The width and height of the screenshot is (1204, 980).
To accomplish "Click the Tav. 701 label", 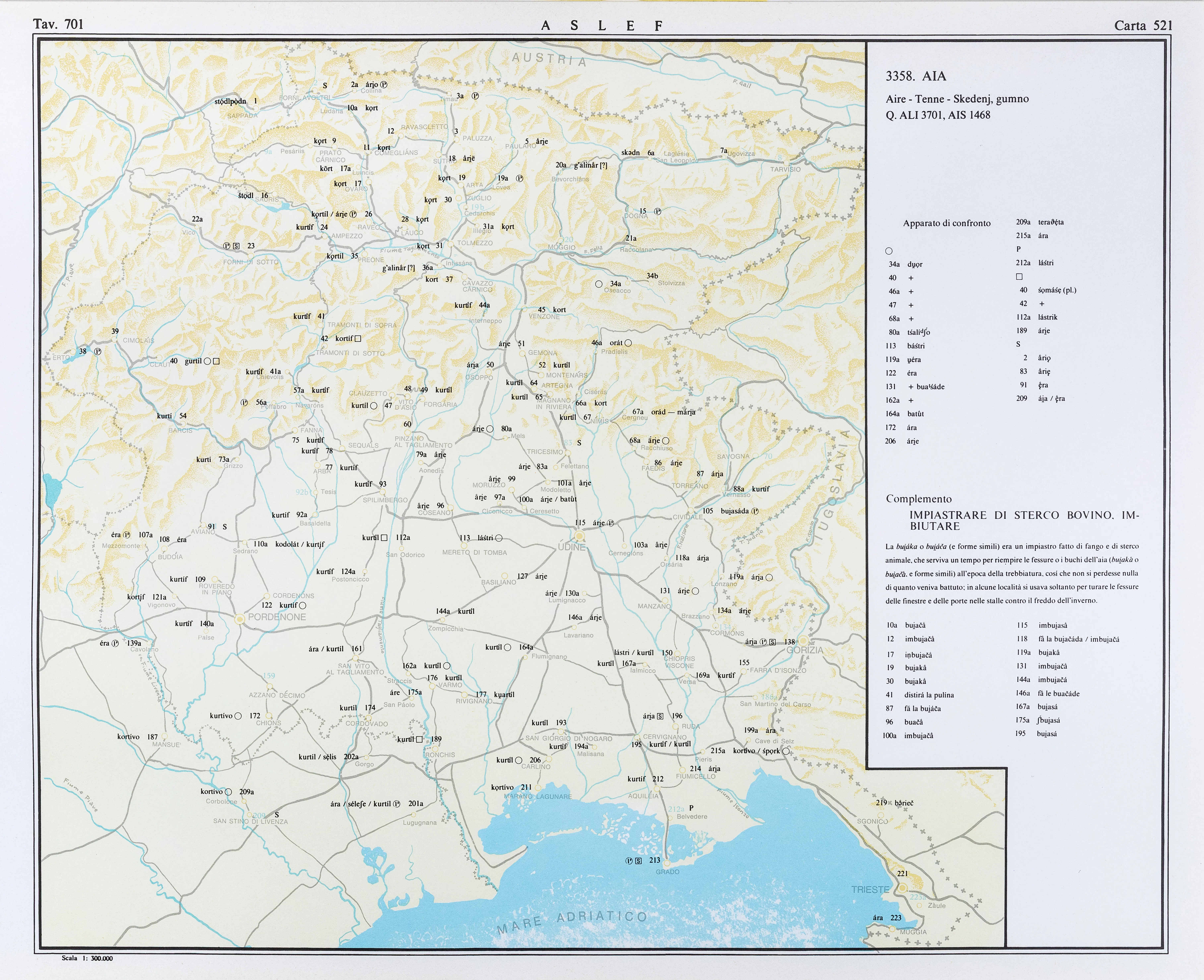I will 58,24.
